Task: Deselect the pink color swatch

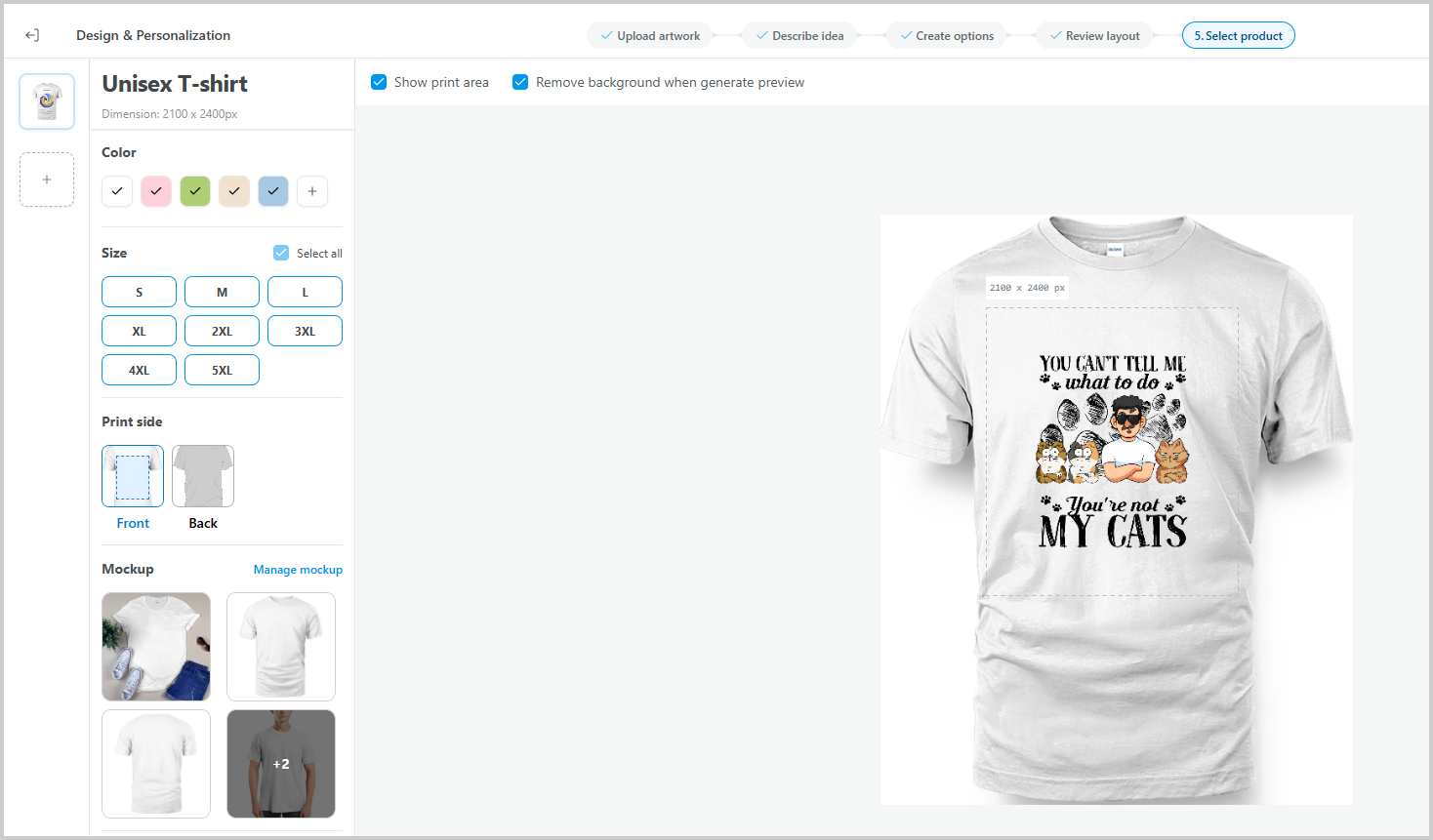Action: coord(156,191)
